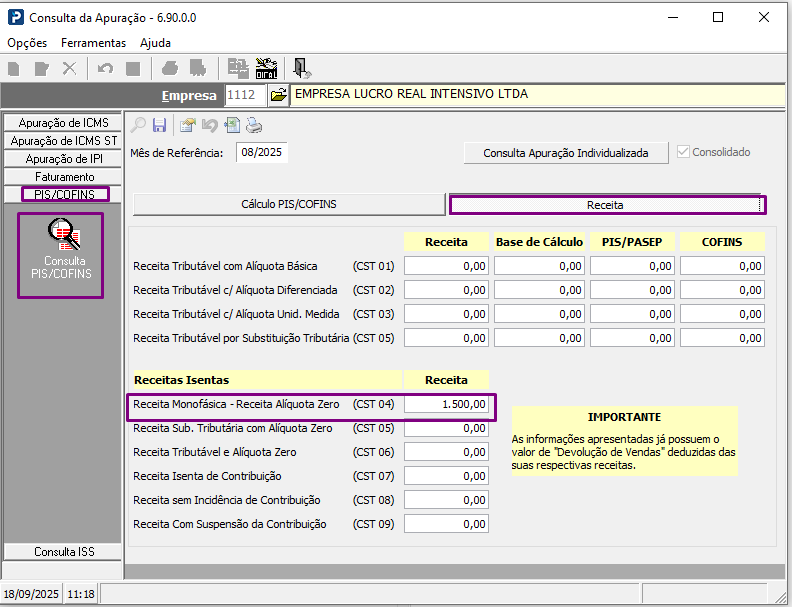Click the magnifying glass search icon
792x607 pixels.
(138, 125)
